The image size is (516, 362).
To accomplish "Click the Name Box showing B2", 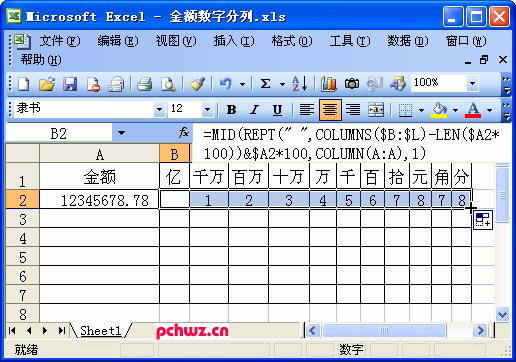I will (x=59, y=133).
